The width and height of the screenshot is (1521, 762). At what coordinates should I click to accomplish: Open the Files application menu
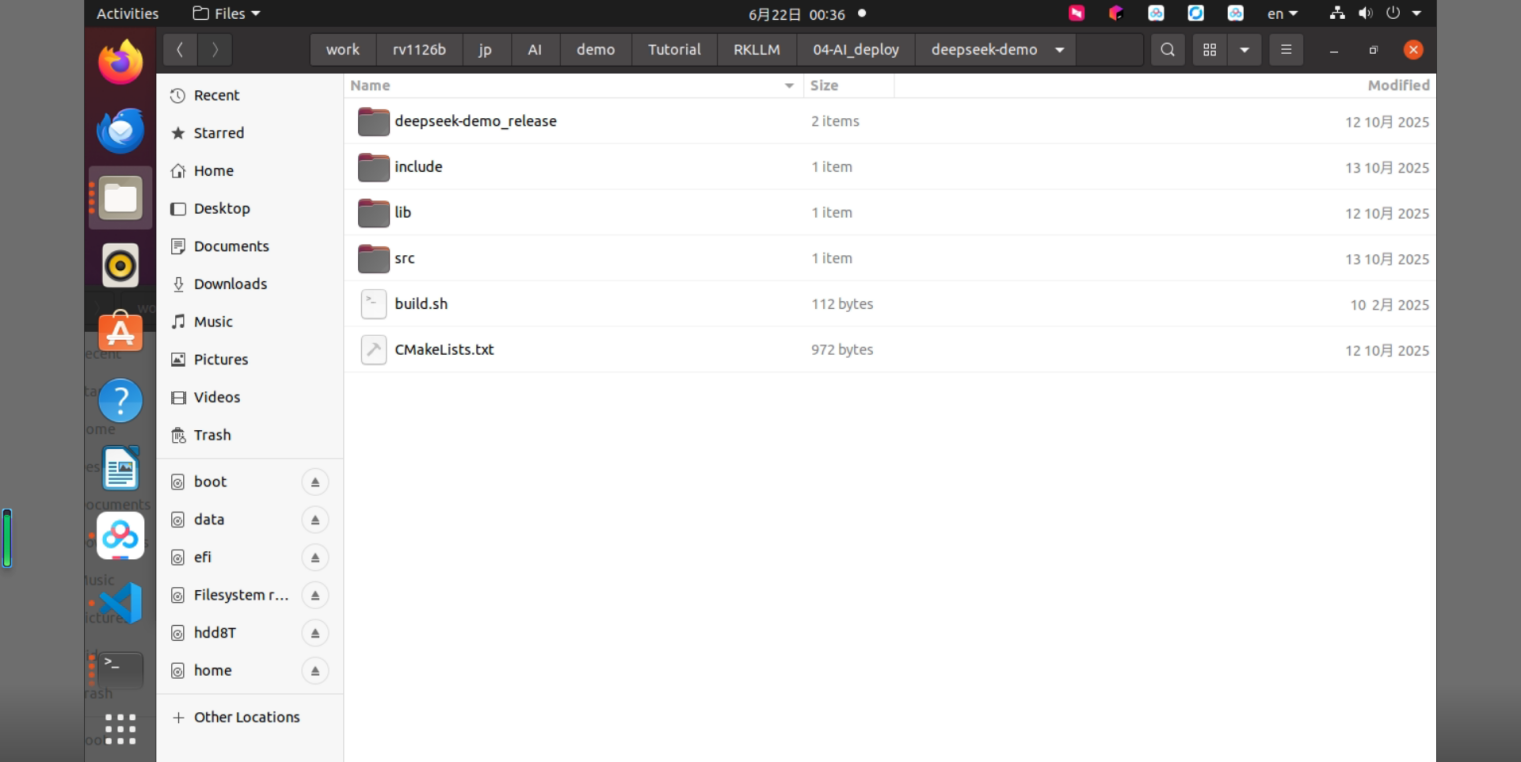[226, 14]
